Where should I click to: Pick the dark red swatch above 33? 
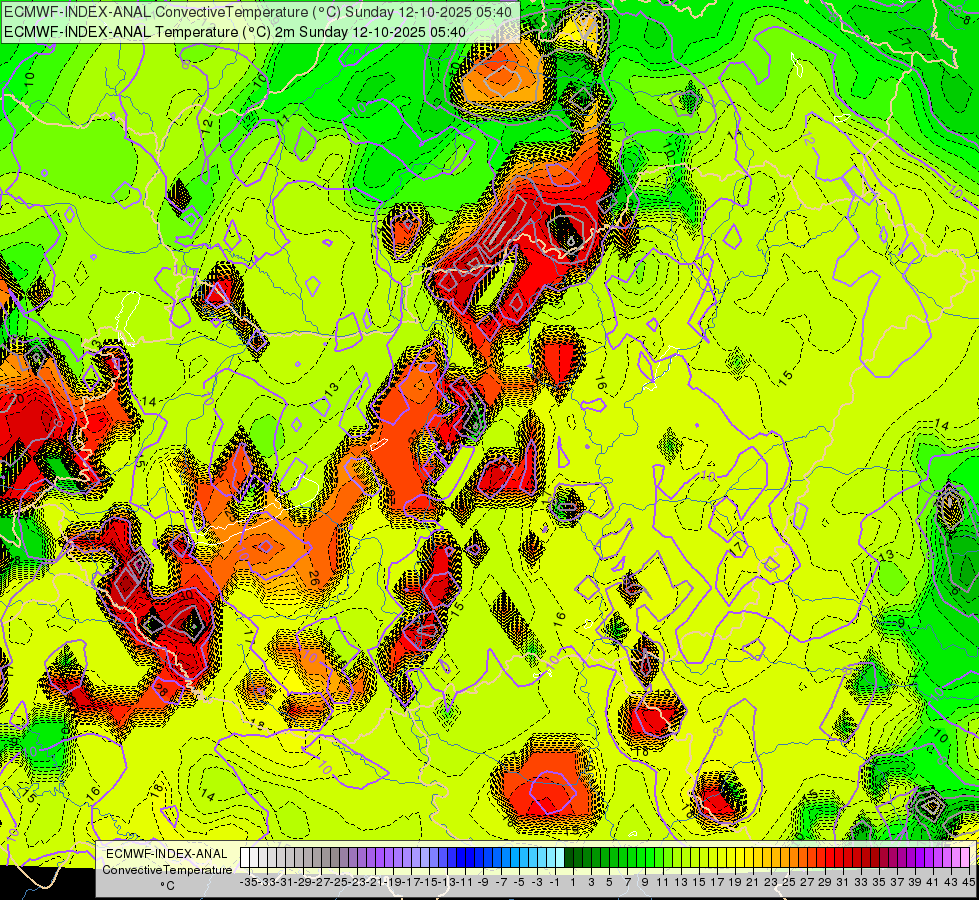(x=857, y=857)
